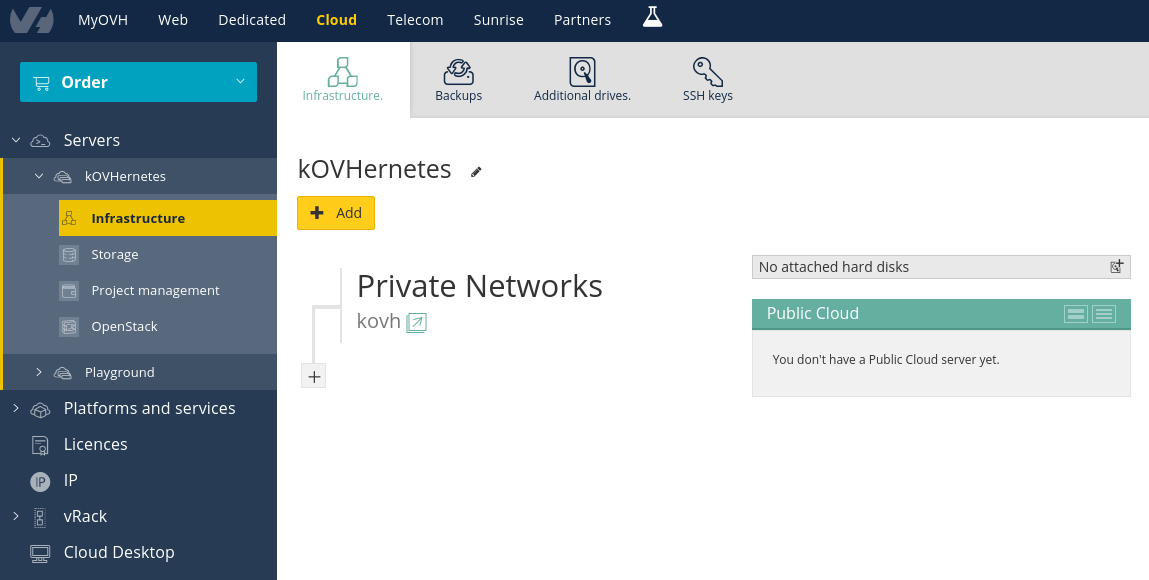Click the Backups tab icon
The height and width of the screenshot is (580, 1149).
tap(459, 72)
